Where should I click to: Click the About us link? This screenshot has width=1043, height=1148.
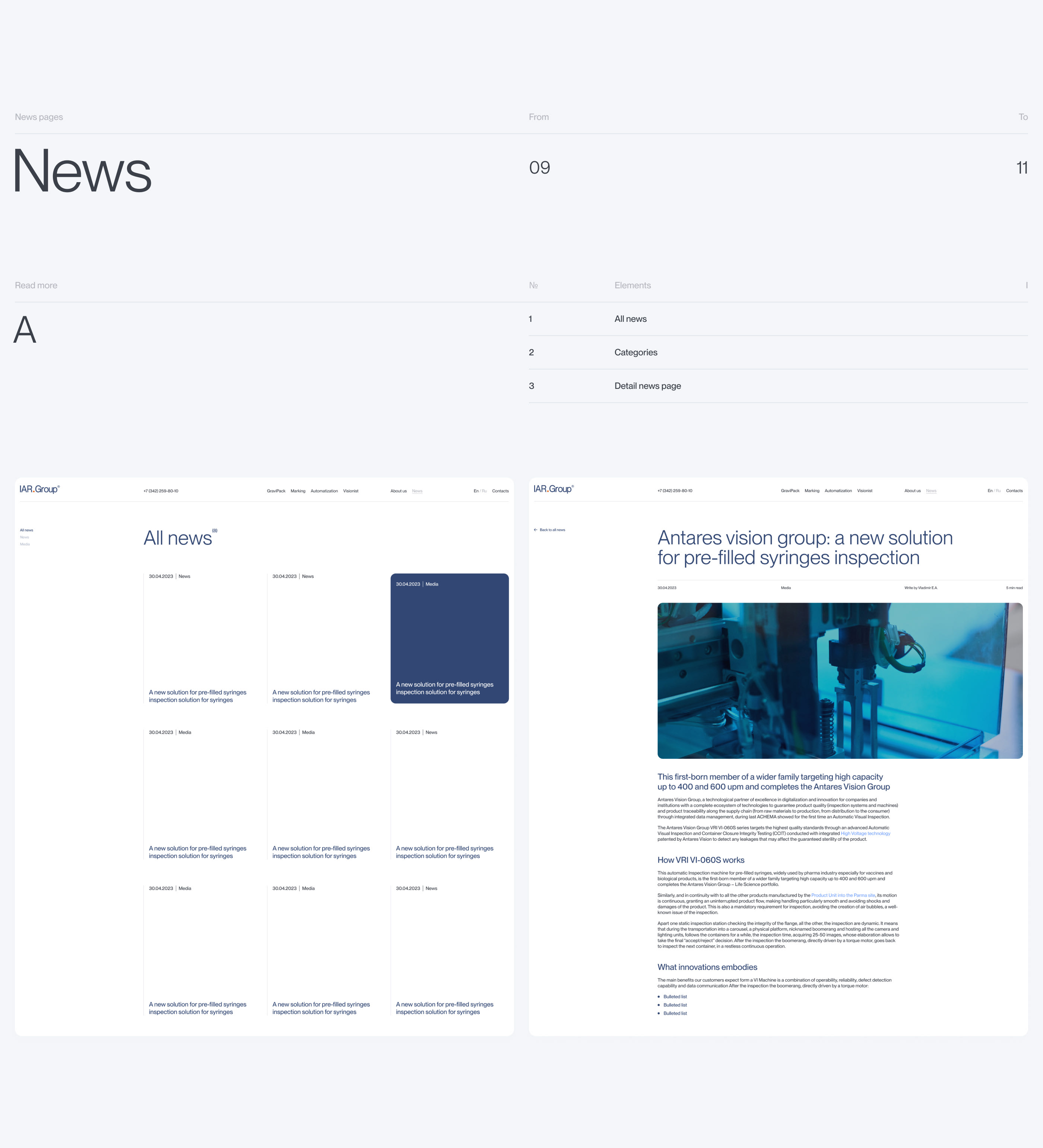[399, 490]
